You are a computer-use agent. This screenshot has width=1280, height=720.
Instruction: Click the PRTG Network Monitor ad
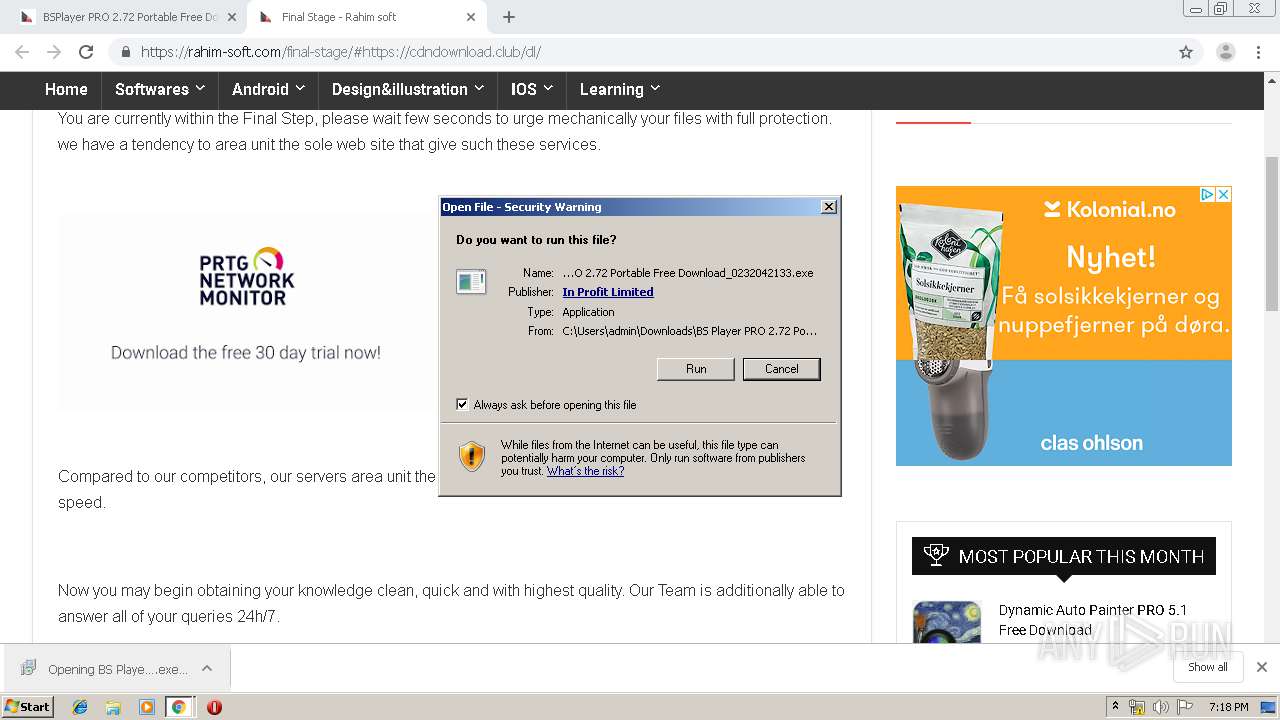246,310
